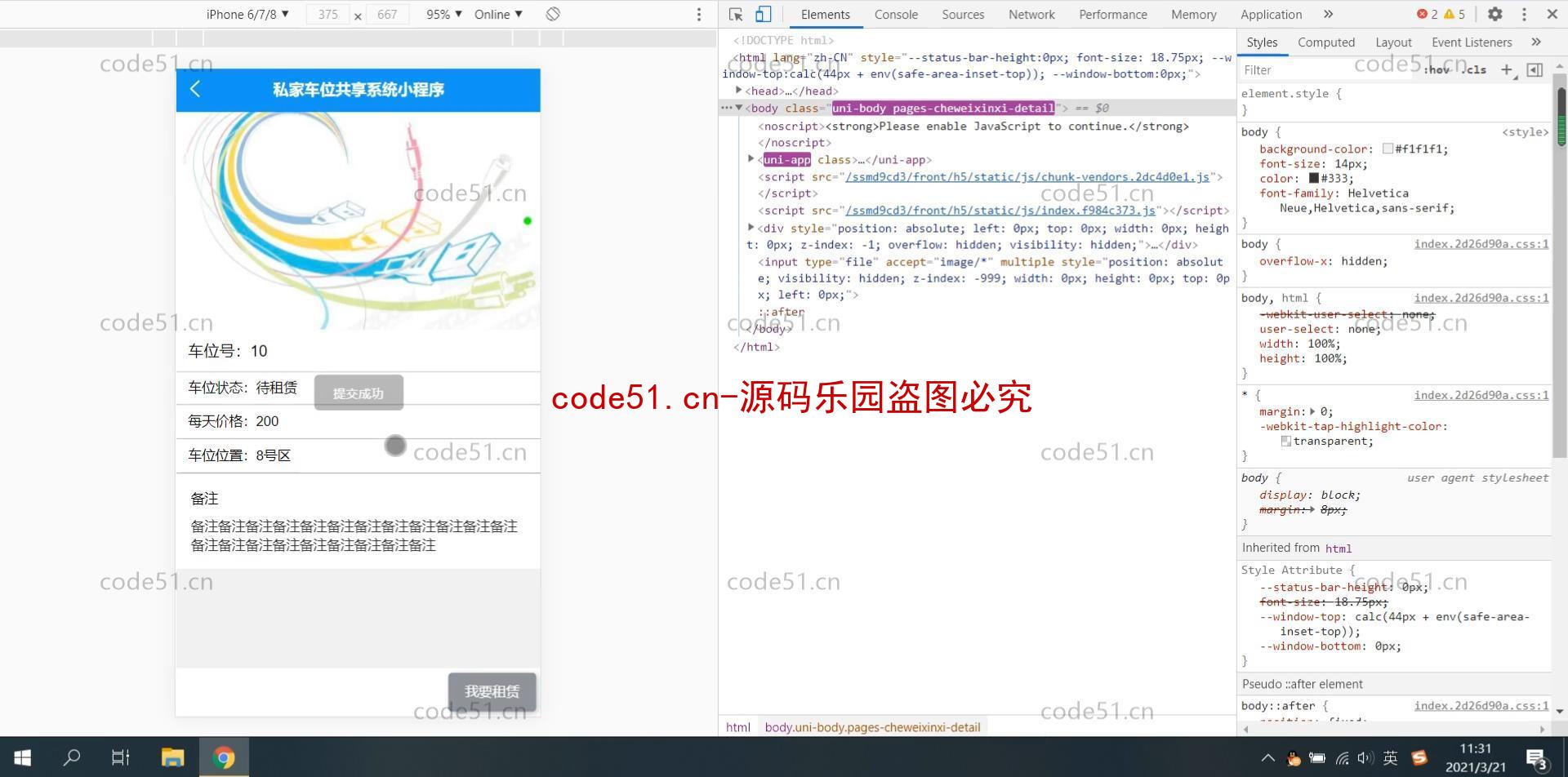The image size is (1568, 777).
Task: Open the index.f984c373.js script link
Action: pos(1000,210)
